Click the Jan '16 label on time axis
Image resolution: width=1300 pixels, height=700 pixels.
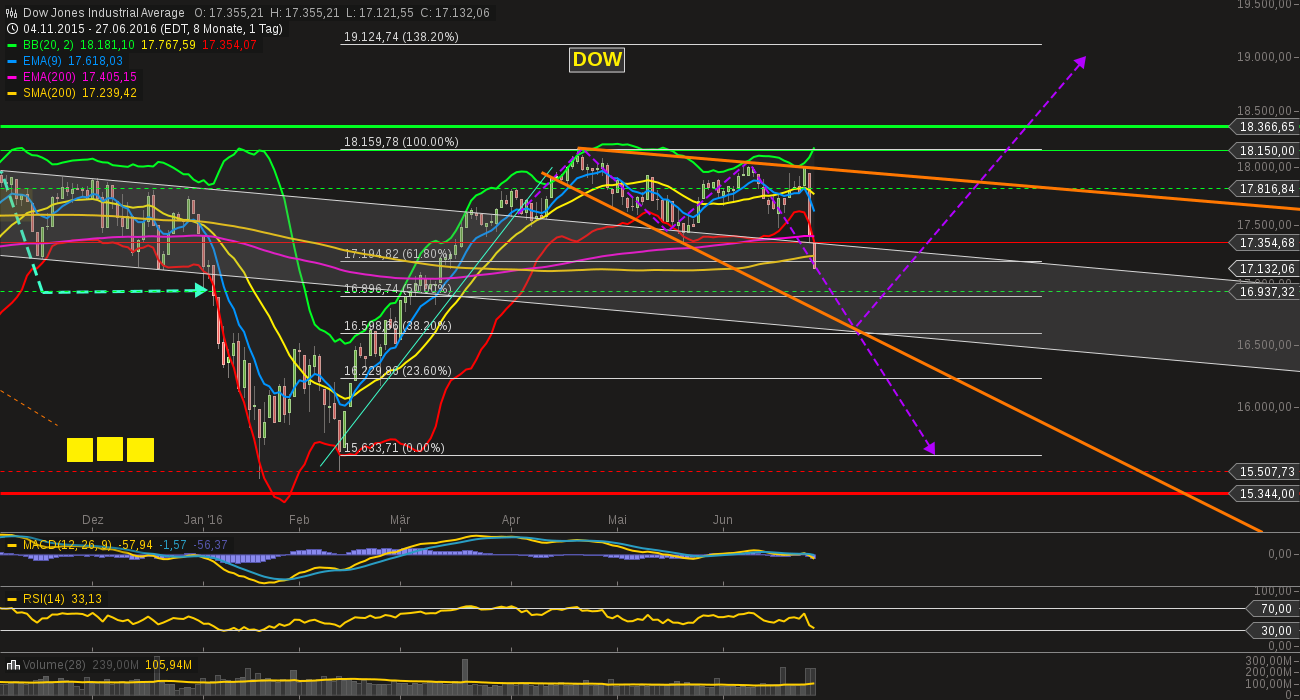click(x=203, y=520)
